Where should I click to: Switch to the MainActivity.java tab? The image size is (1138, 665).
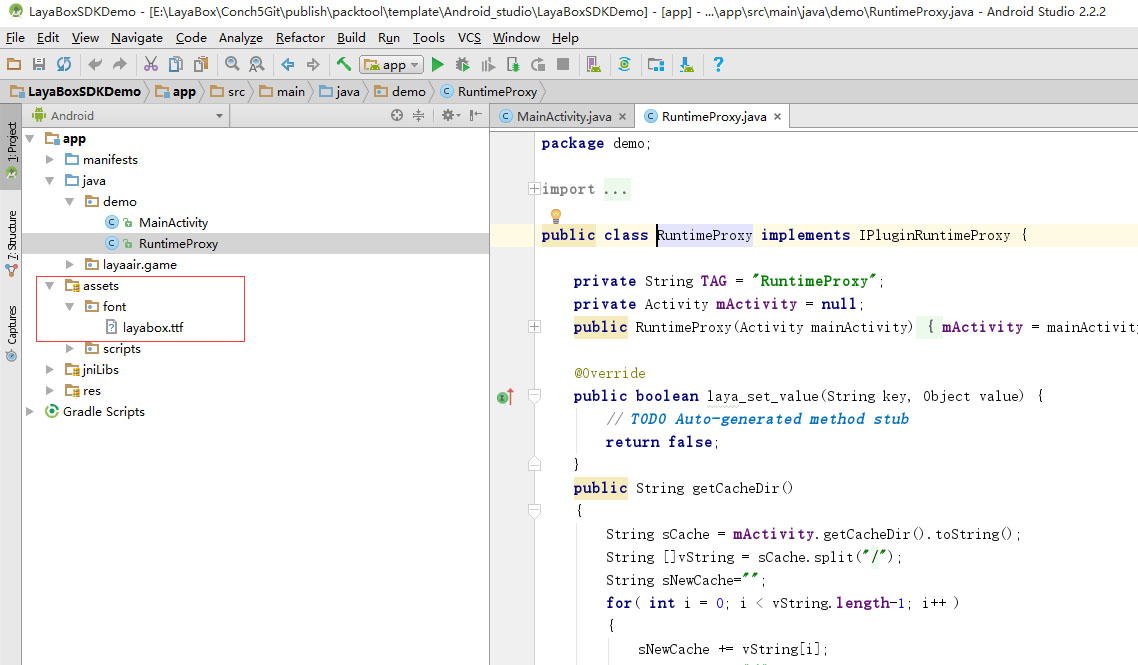563,116
